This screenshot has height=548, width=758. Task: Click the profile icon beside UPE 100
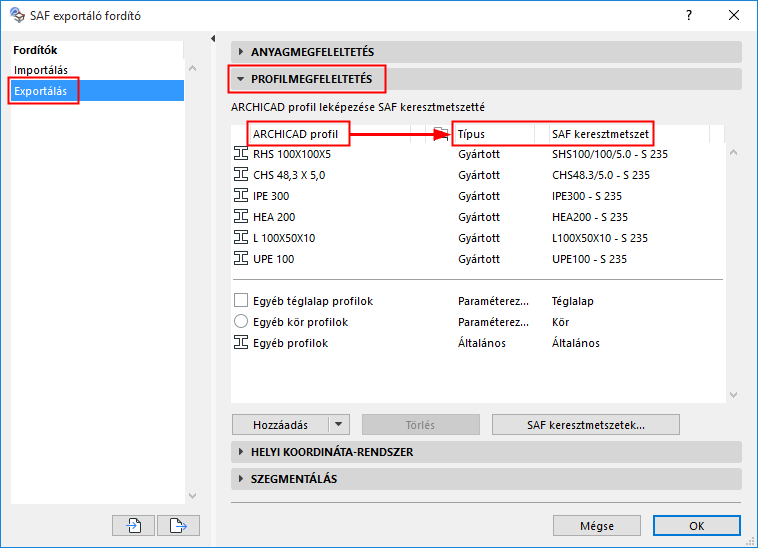coord(241,259)
